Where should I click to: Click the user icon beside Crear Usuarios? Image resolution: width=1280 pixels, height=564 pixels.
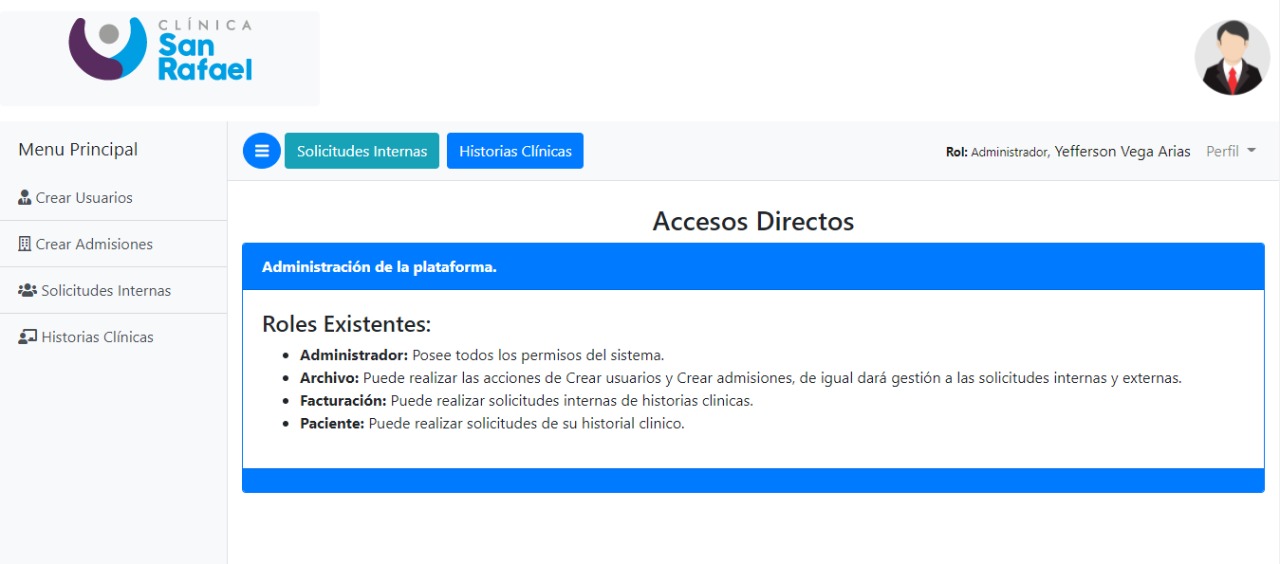(x=25, y=198)
